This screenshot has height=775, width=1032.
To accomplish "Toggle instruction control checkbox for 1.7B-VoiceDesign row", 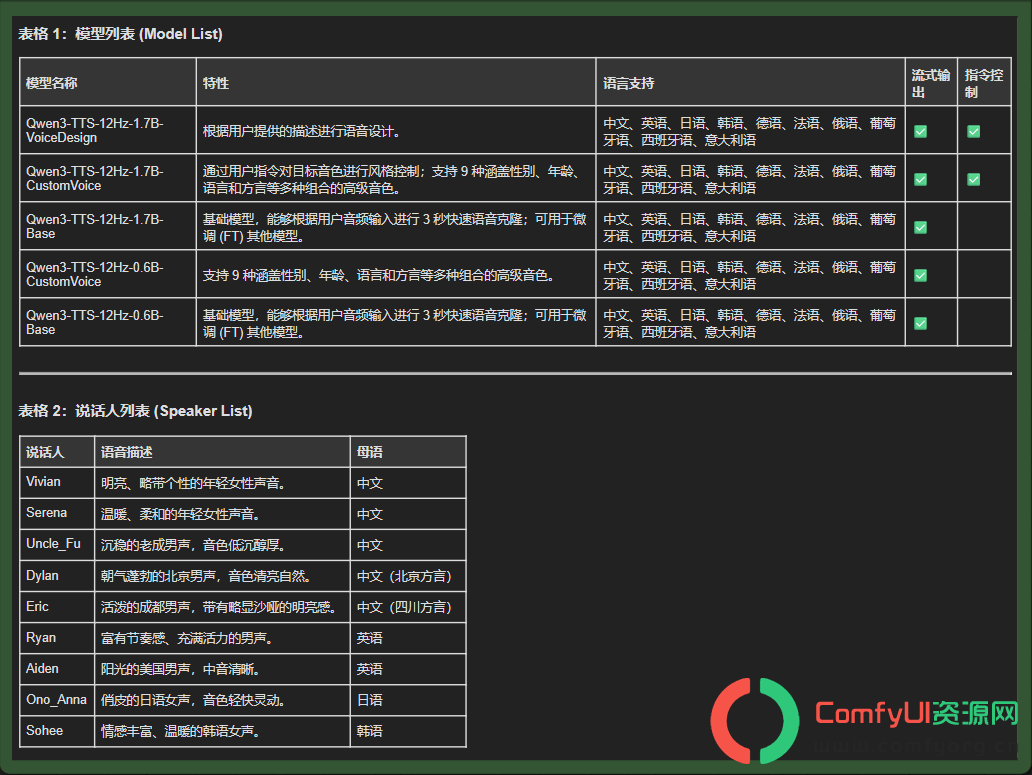I will click(973, 132).
